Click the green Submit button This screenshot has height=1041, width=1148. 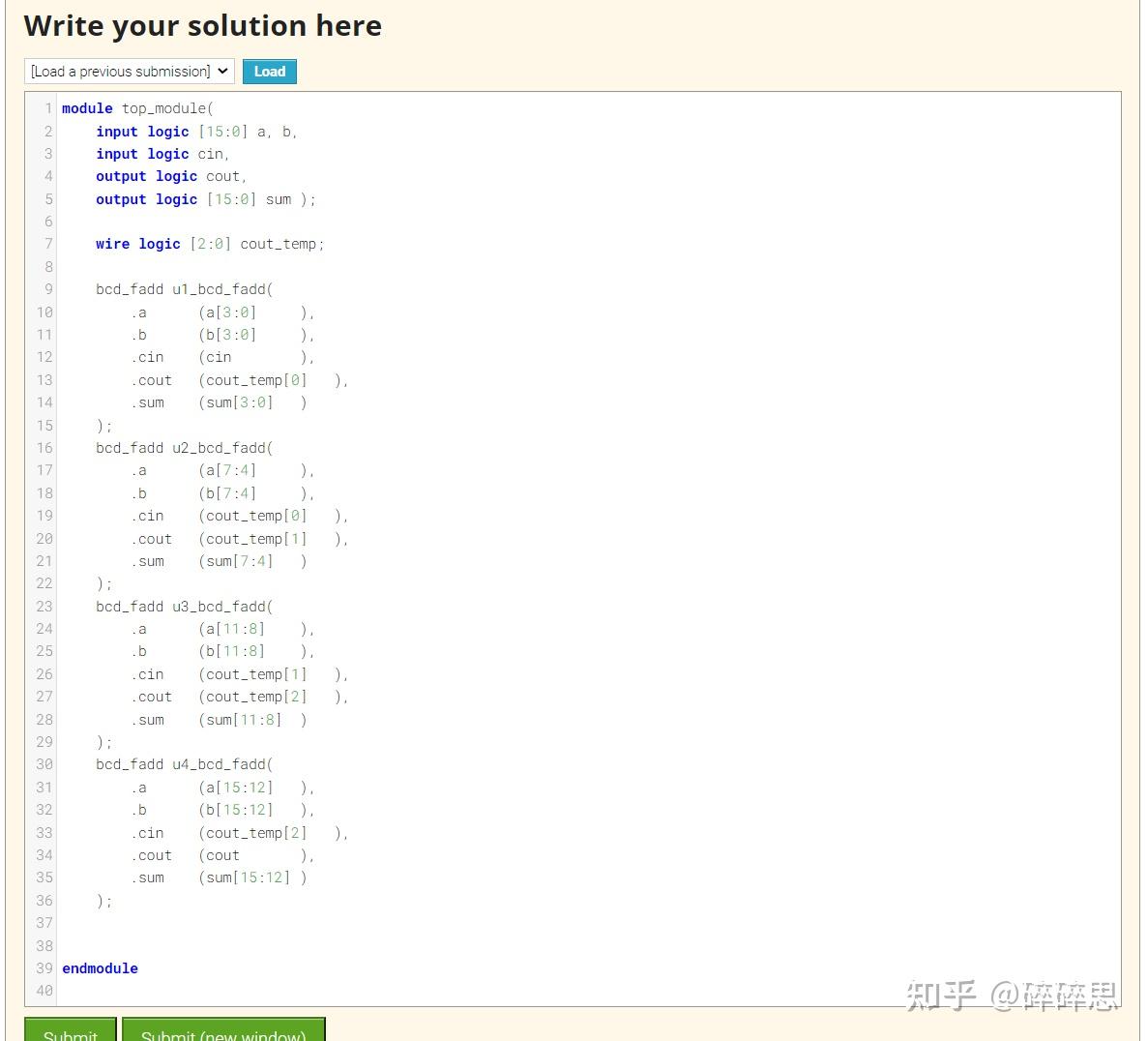click(69, 1035)
